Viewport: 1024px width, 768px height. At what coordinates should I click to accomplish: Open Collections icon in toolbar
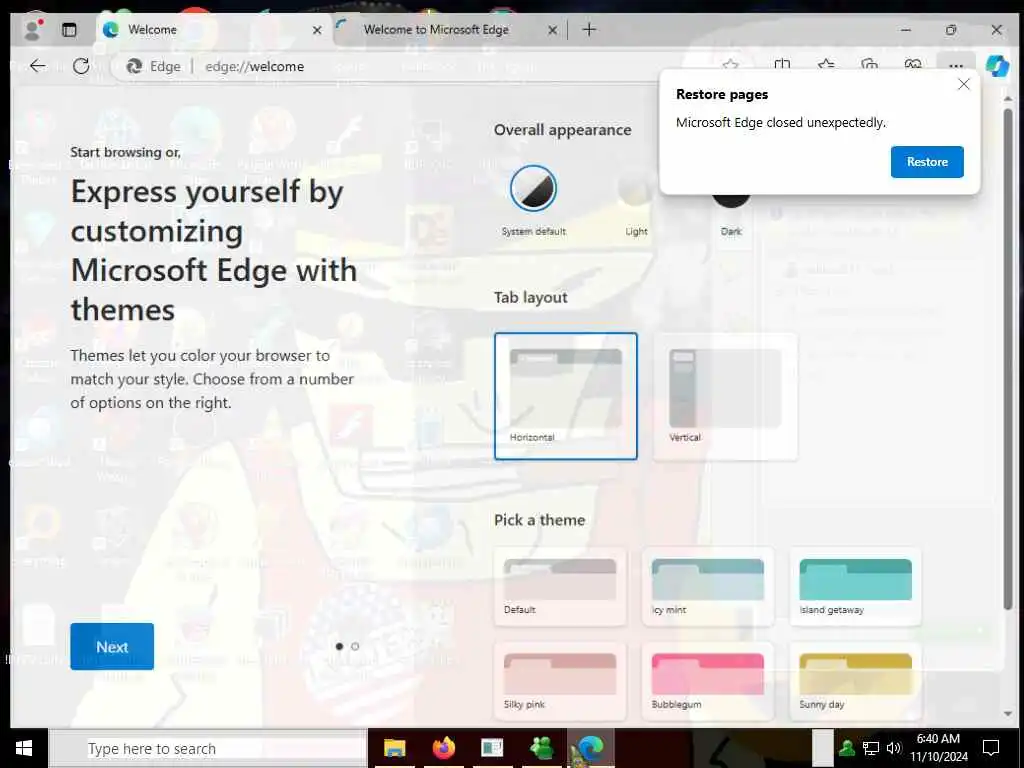point(869,65)
